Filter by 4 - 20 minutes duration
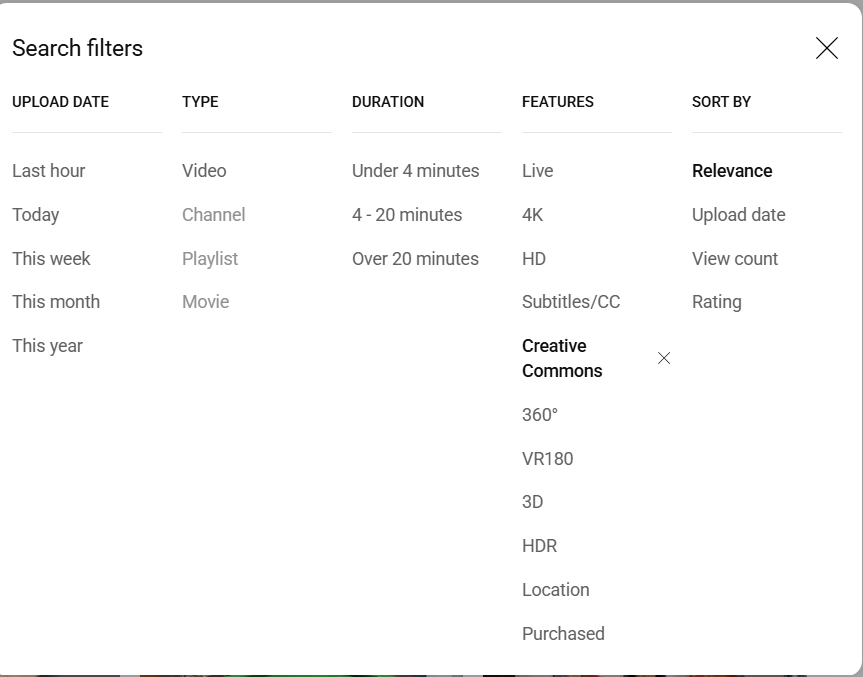This screenshot has height=677, width=863. 407,215
